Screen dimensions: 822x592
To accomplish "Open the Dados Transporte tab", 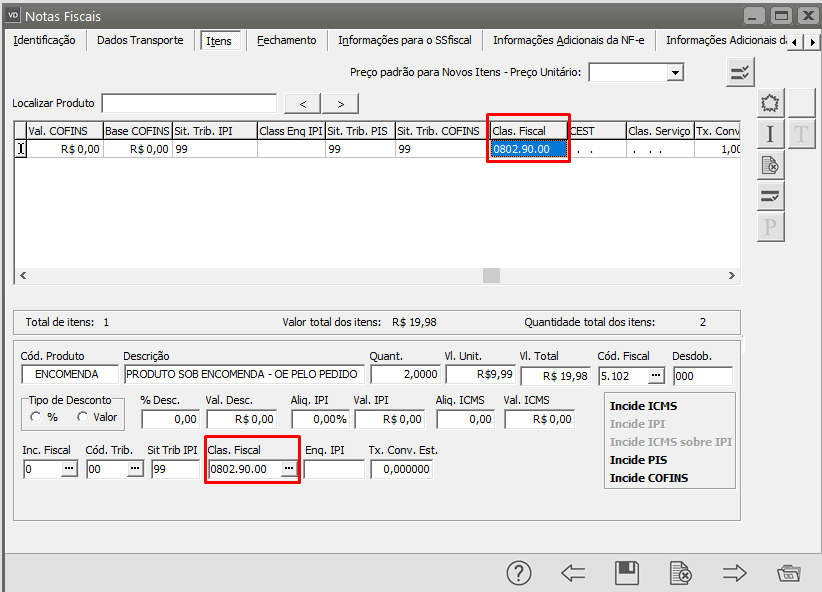I will point(140,40).
